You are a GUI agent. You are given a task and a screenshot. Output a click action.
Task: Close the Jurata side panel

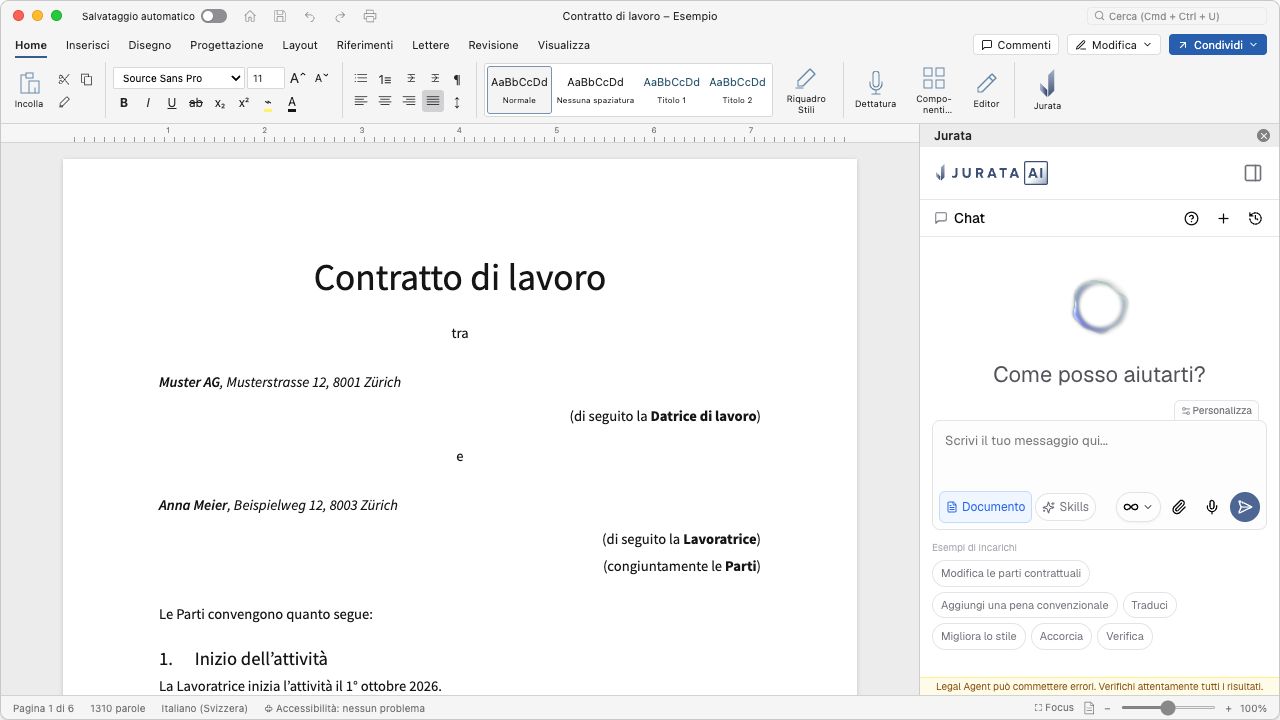click(x=1263, y=136)
